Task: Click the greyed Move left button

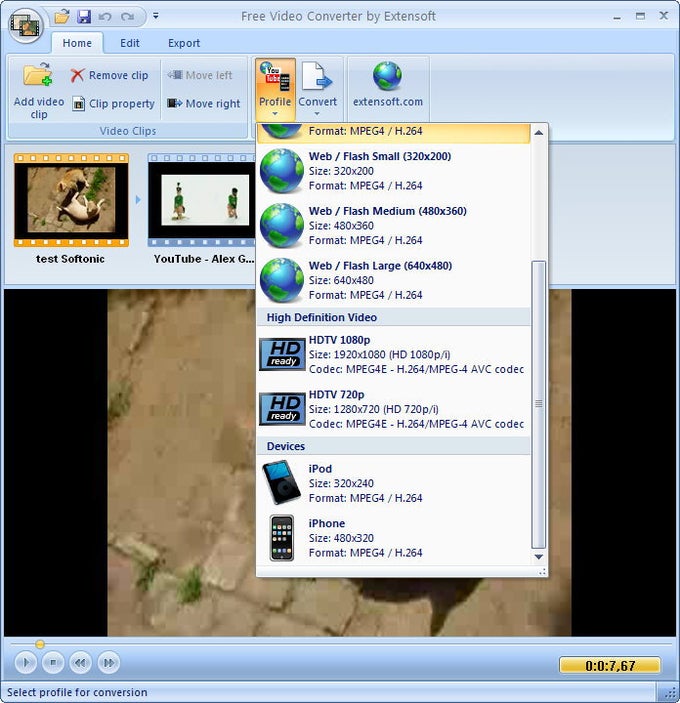Action: coord(200,75)
